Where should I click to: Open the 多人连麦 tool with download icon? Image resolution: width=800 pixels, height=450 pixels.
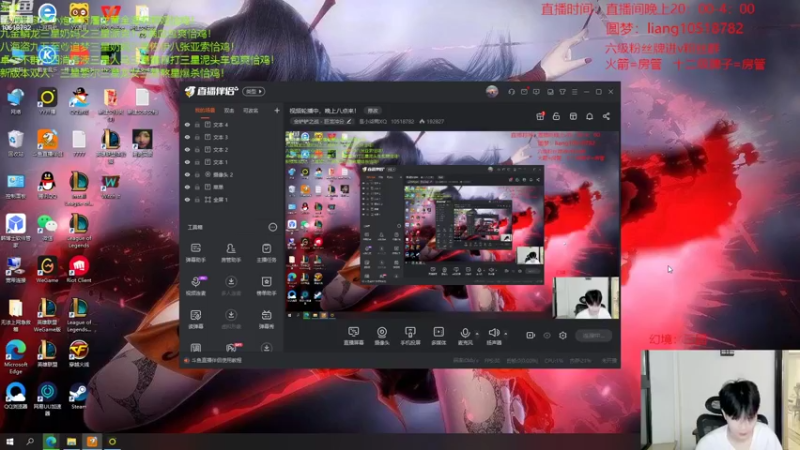[x=231, y=286]
